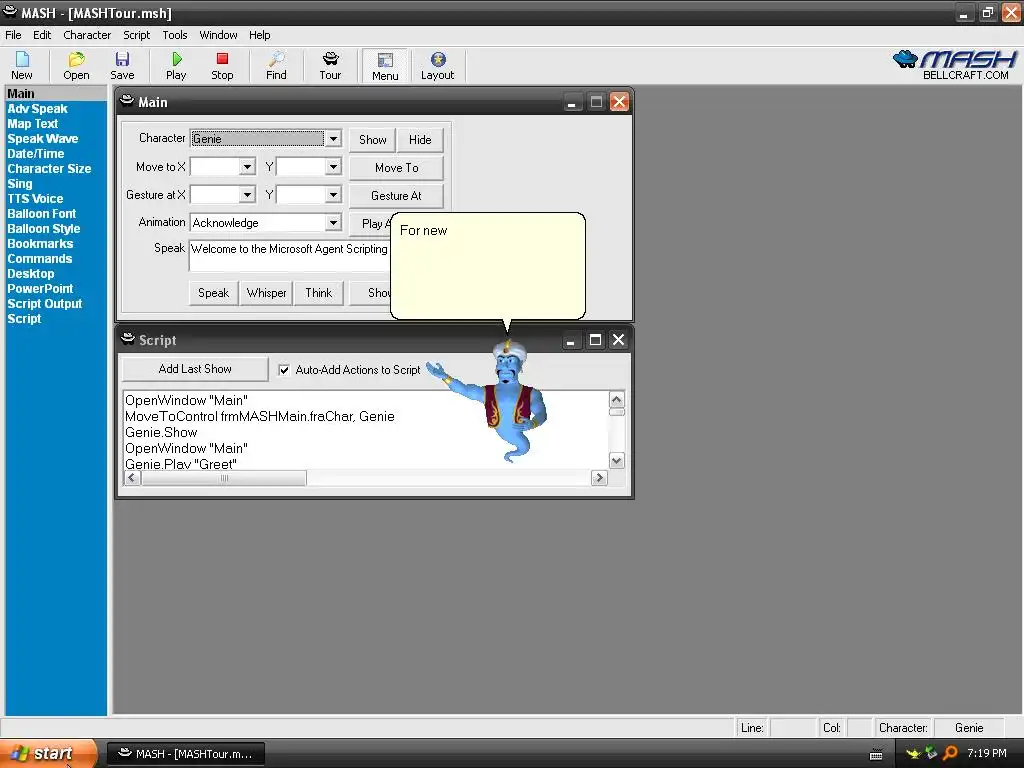Click the Main window title icon
The width and height of the screenshot is (1024, 768).
(x=127, y=101)
